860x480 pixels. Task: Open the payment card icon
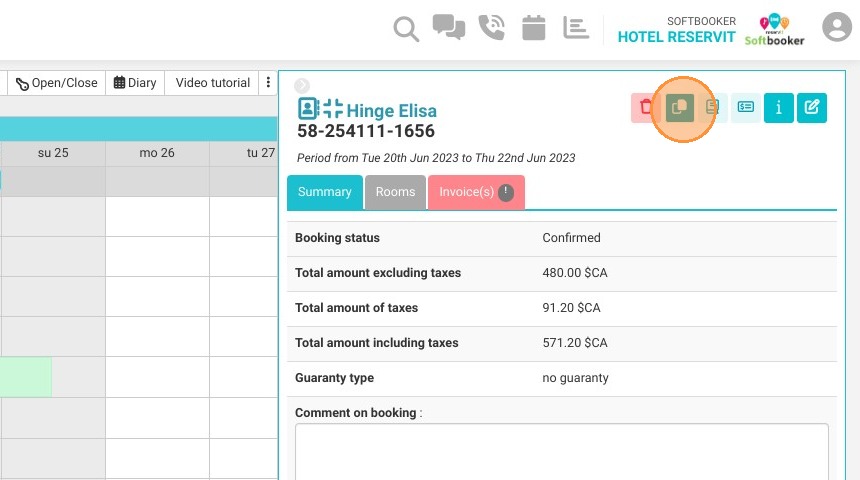(745, 108)
